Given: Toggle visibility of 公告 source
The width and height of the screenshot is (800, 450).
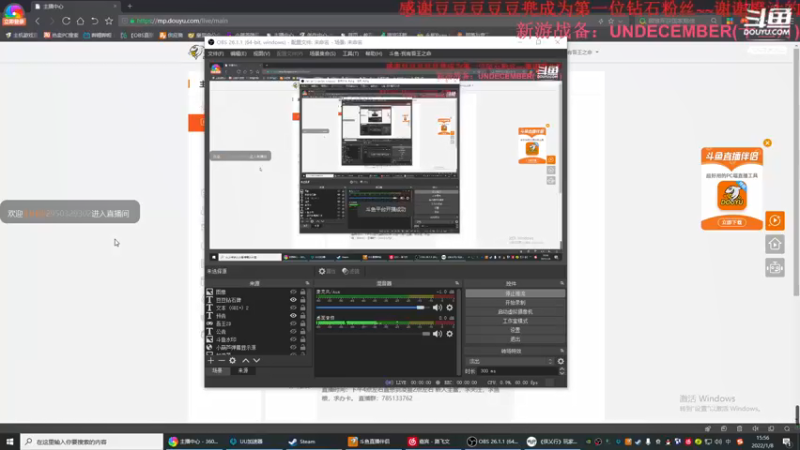Looking at the screenshot, I should pos(293,332).
